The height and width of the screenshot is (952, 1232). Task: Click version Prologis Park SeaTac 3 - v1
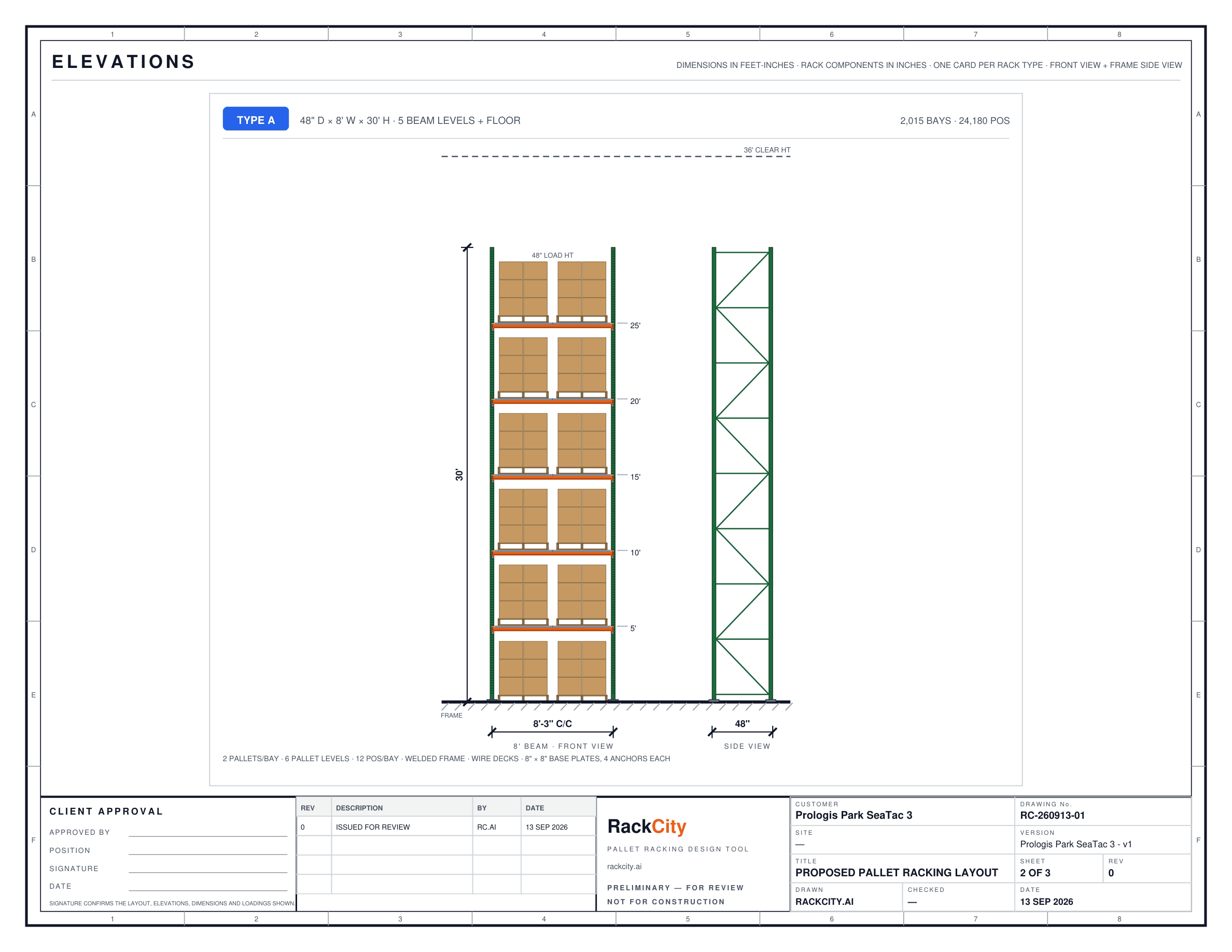pos(1076,844)
